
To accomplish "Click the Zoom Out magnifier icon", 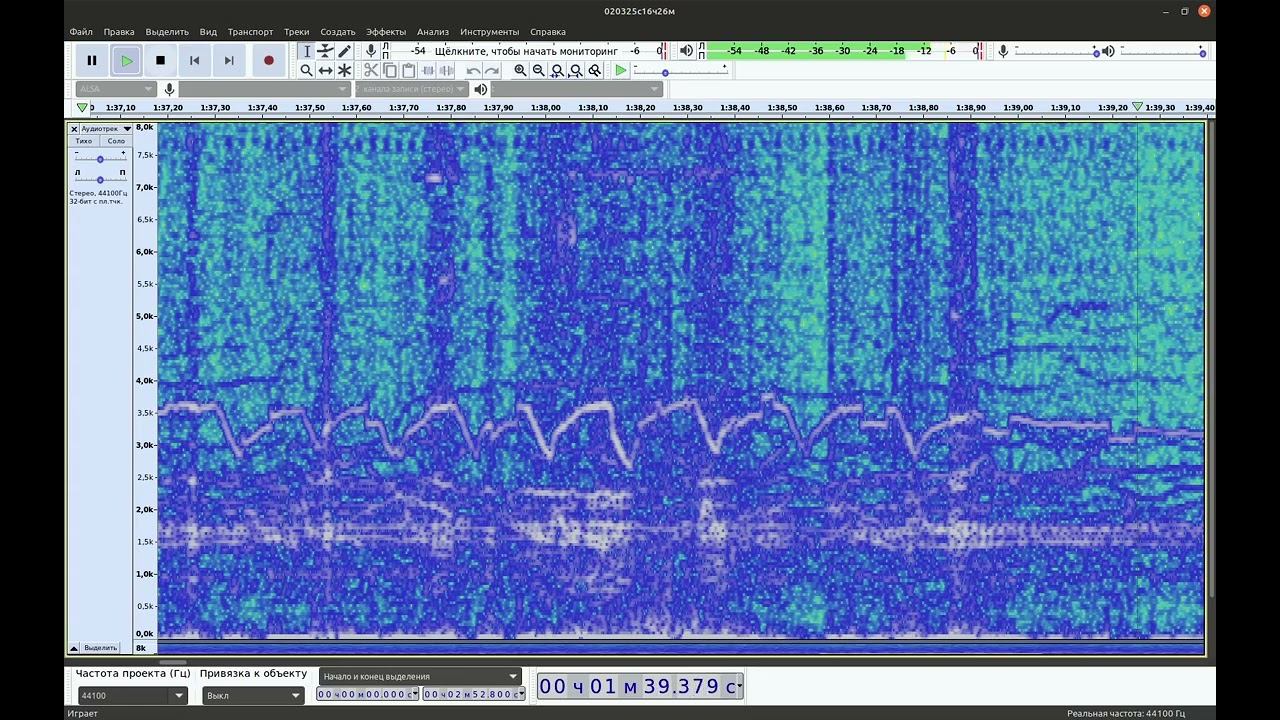I will [539, 70].
